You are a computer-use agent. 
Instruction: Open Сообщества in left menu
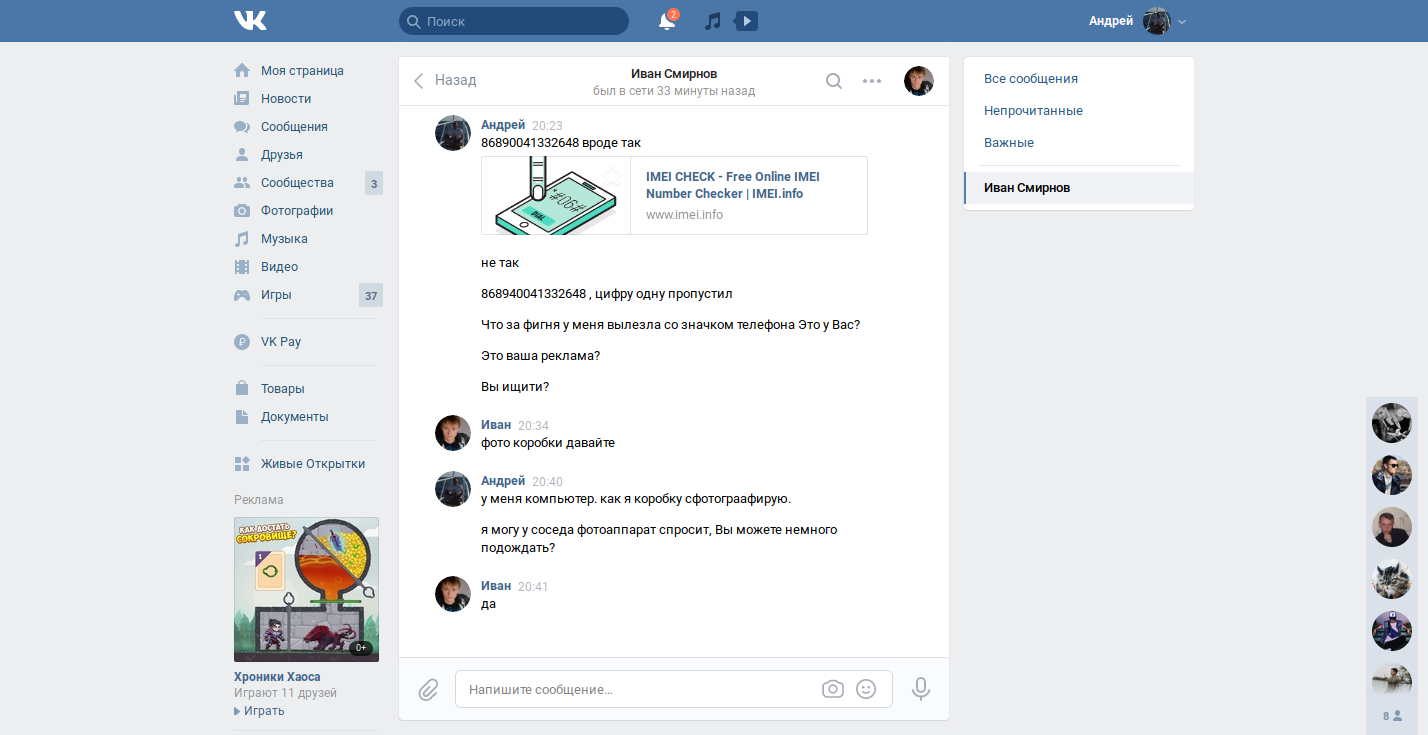[297, 183]
